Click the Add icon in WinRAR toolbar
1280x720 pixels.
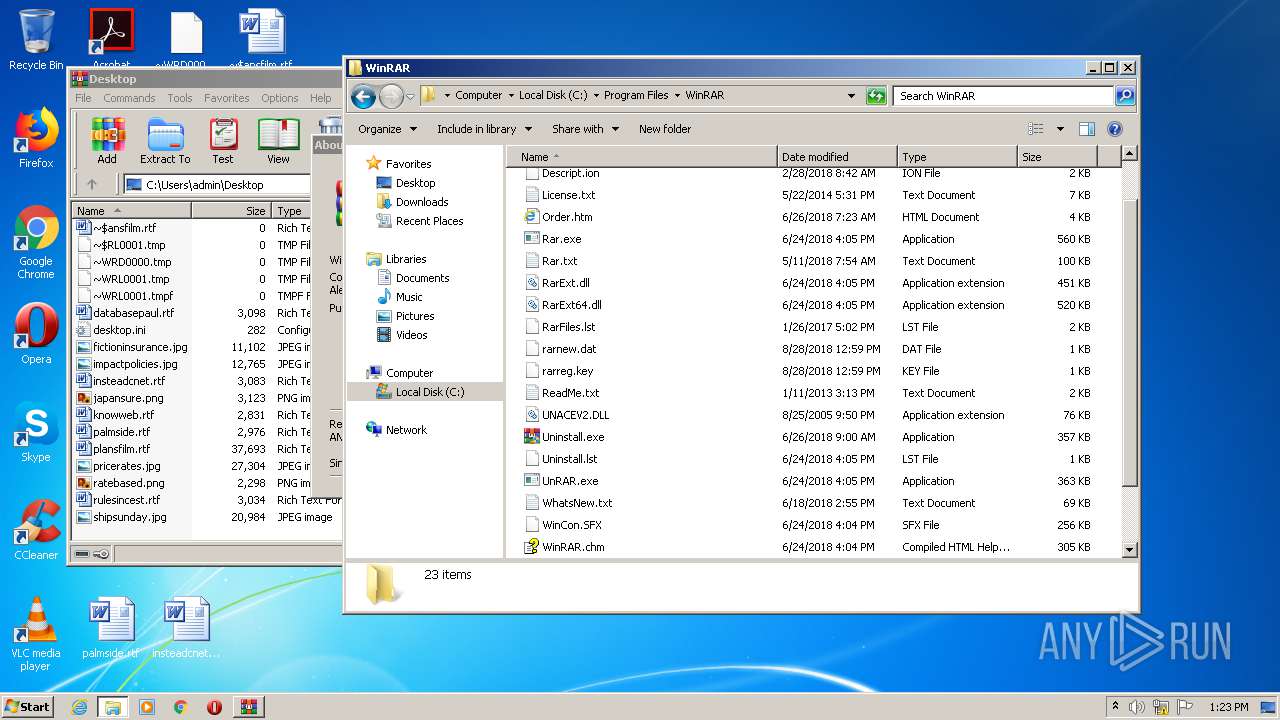click(107, 141)
